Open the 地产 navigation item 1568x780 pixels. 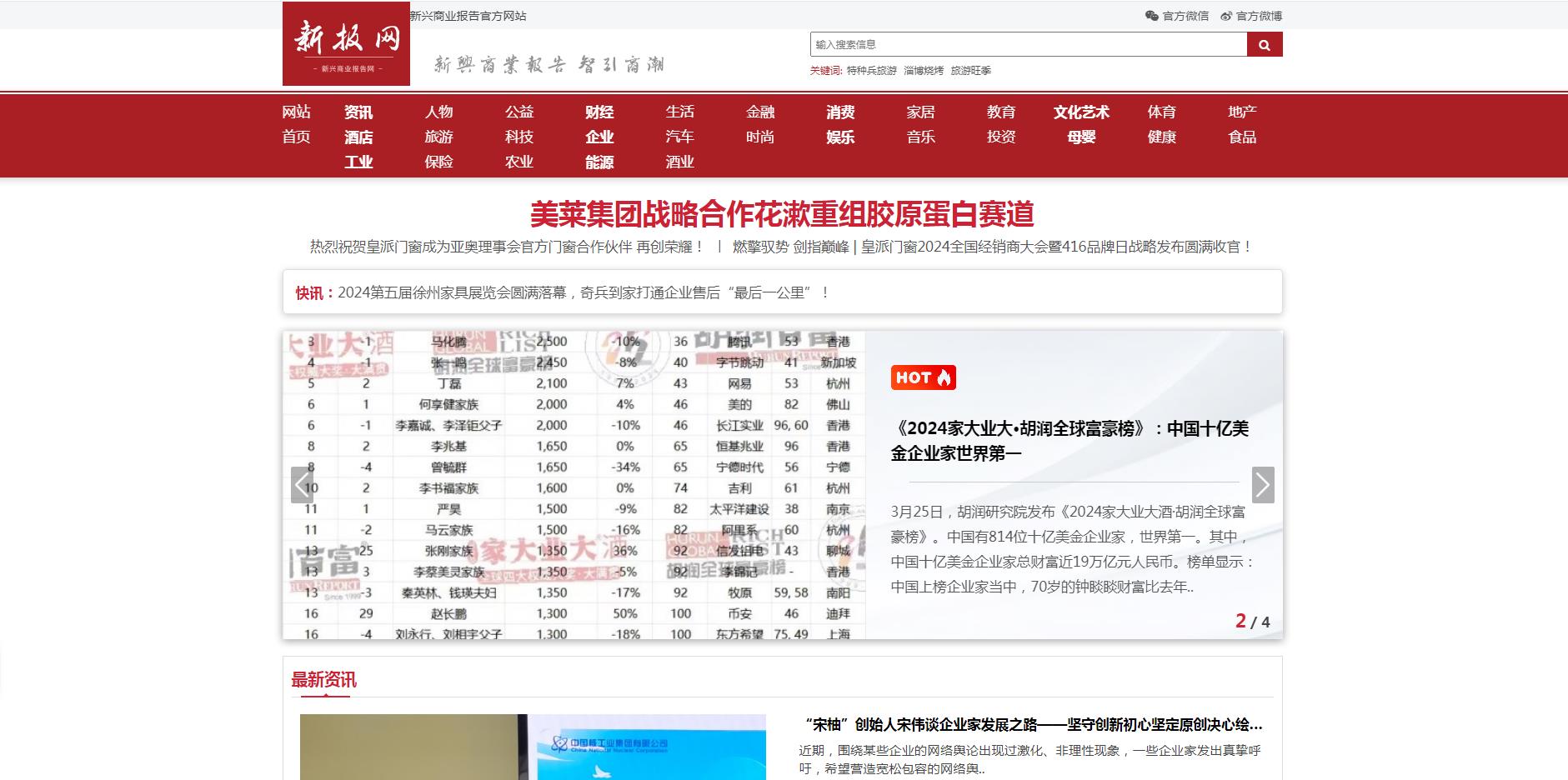pyautogui.click(x=1242, y=112)
